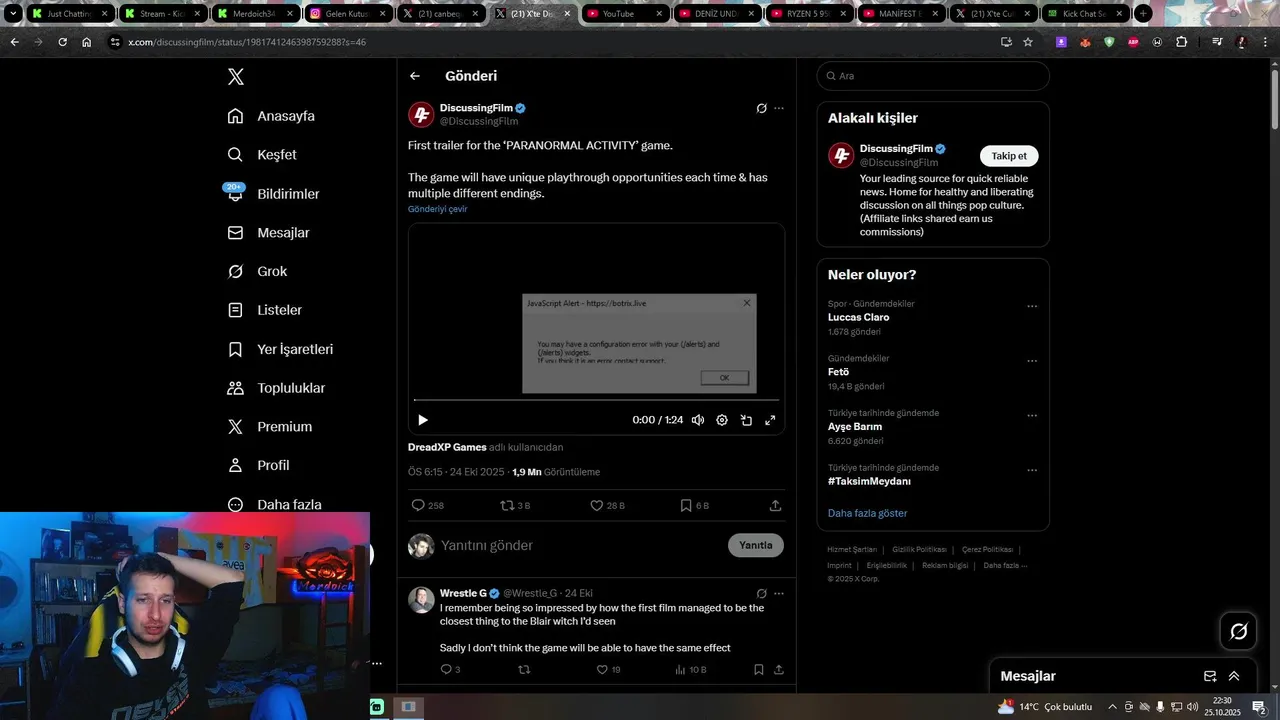Expand footer Daha fazla links

[1004, 565]
